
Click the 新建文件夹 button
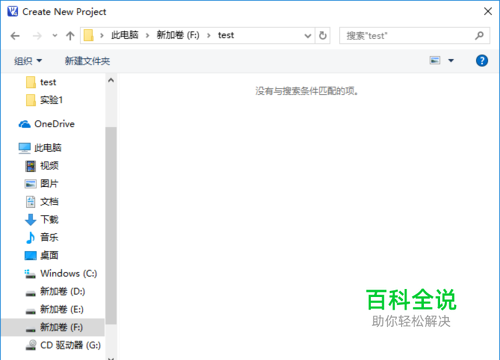coord(87,61)
